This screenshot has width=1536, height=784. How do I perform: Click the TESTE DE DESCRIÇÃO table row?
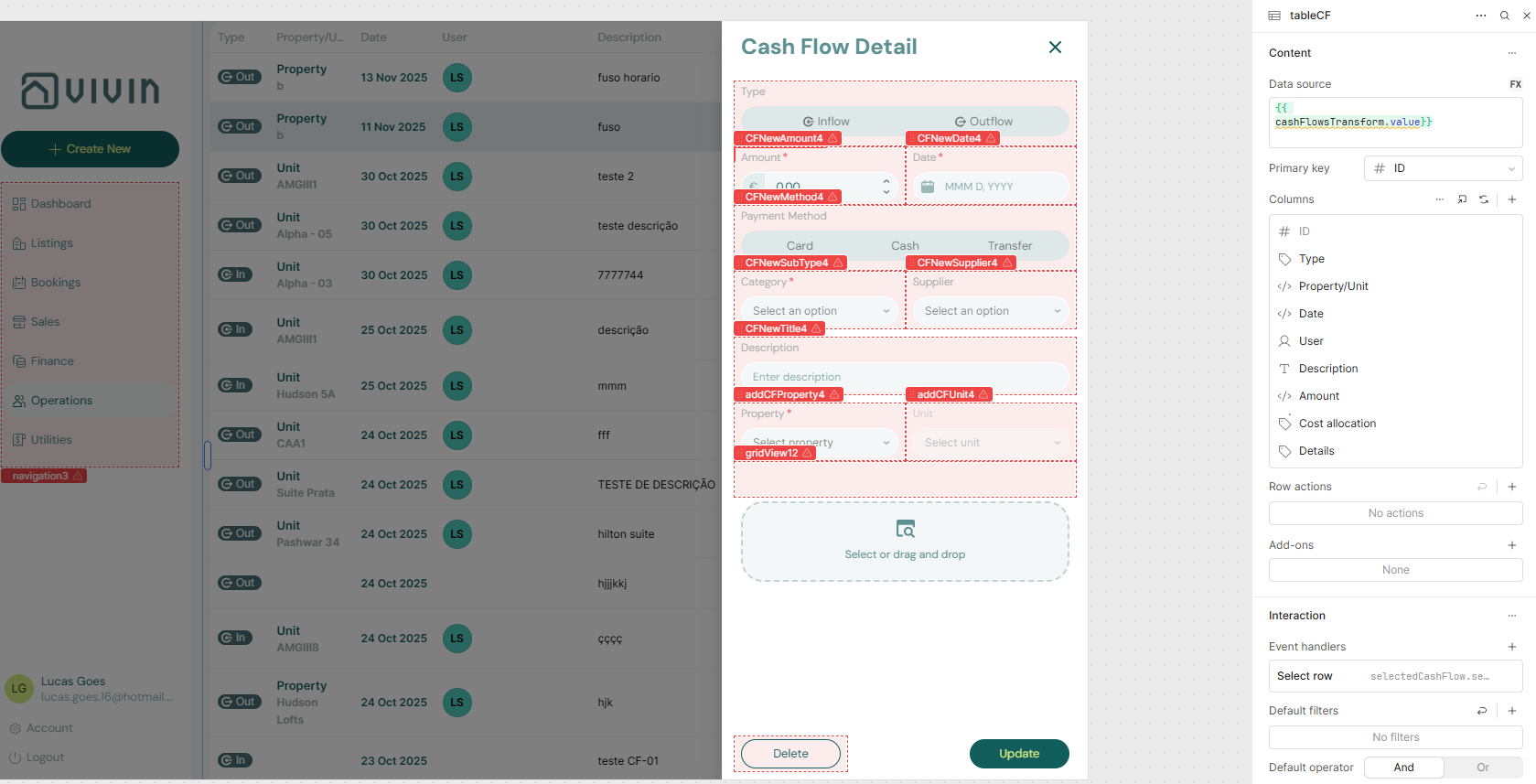click(466, 485)
